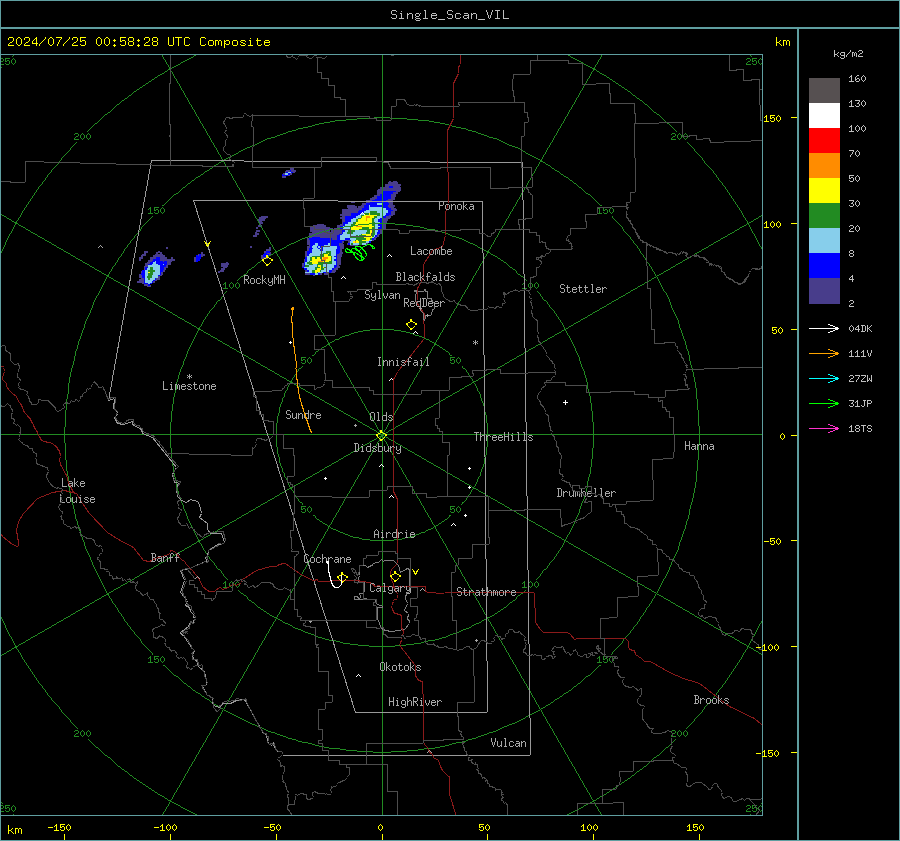This screenshot has height=841, width=900.
Task: Select the light blue 8–20 legend color
Action: tap(824, 241)
